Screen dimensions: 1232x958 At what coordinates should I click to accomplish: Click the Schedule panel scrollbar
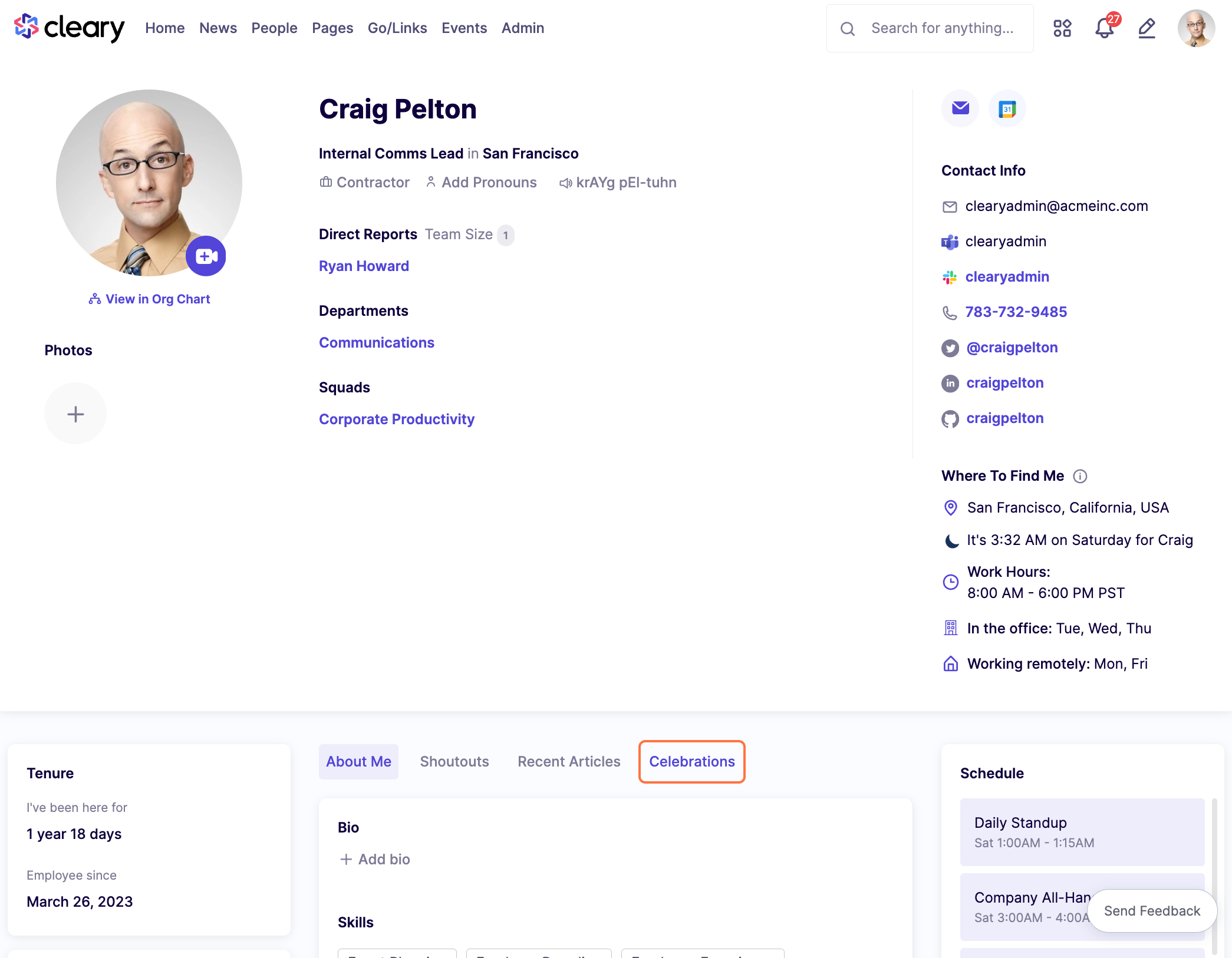(1214, 877)
